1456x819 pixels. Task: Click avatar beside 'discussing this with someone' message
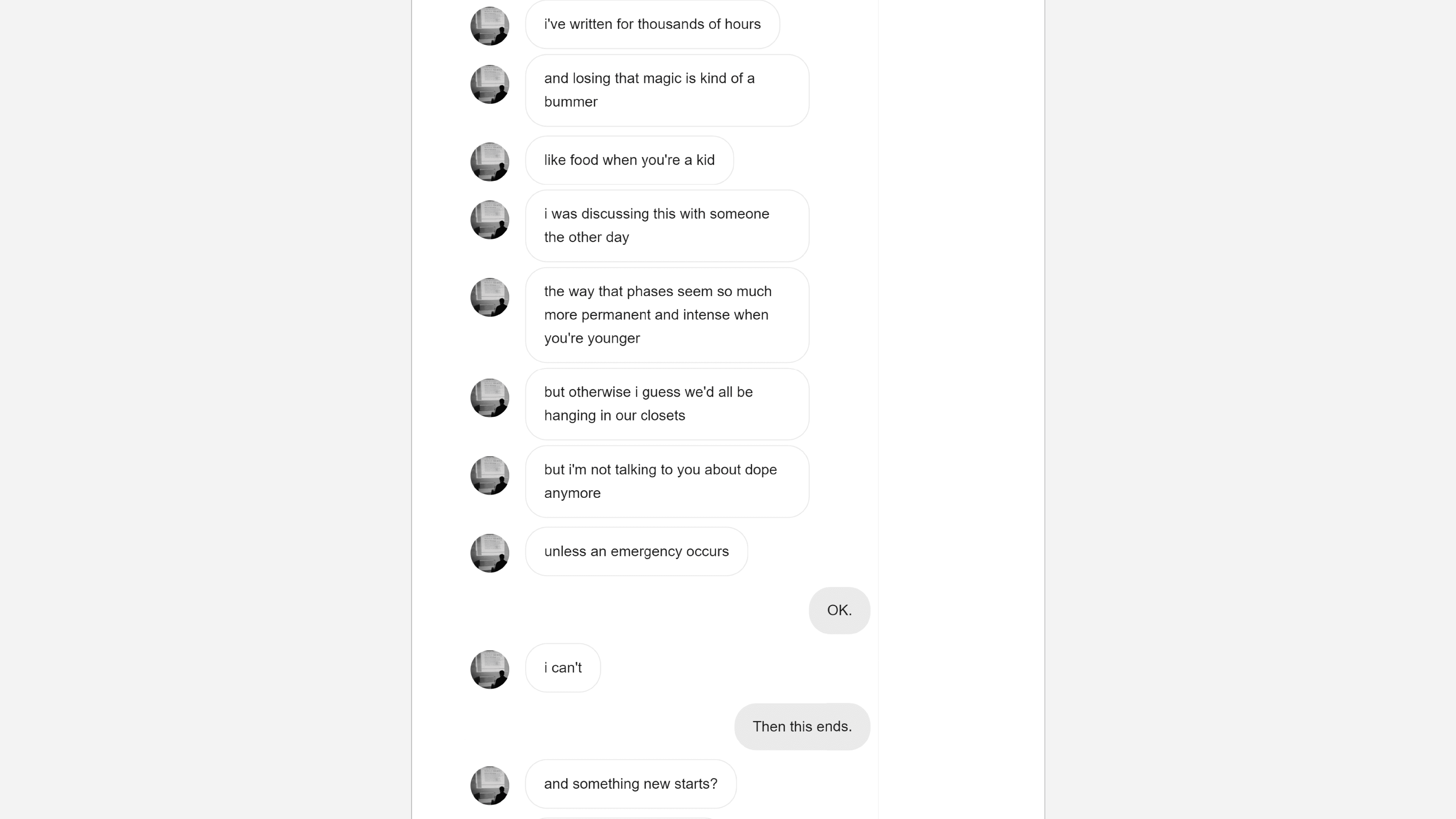point(490,220)
